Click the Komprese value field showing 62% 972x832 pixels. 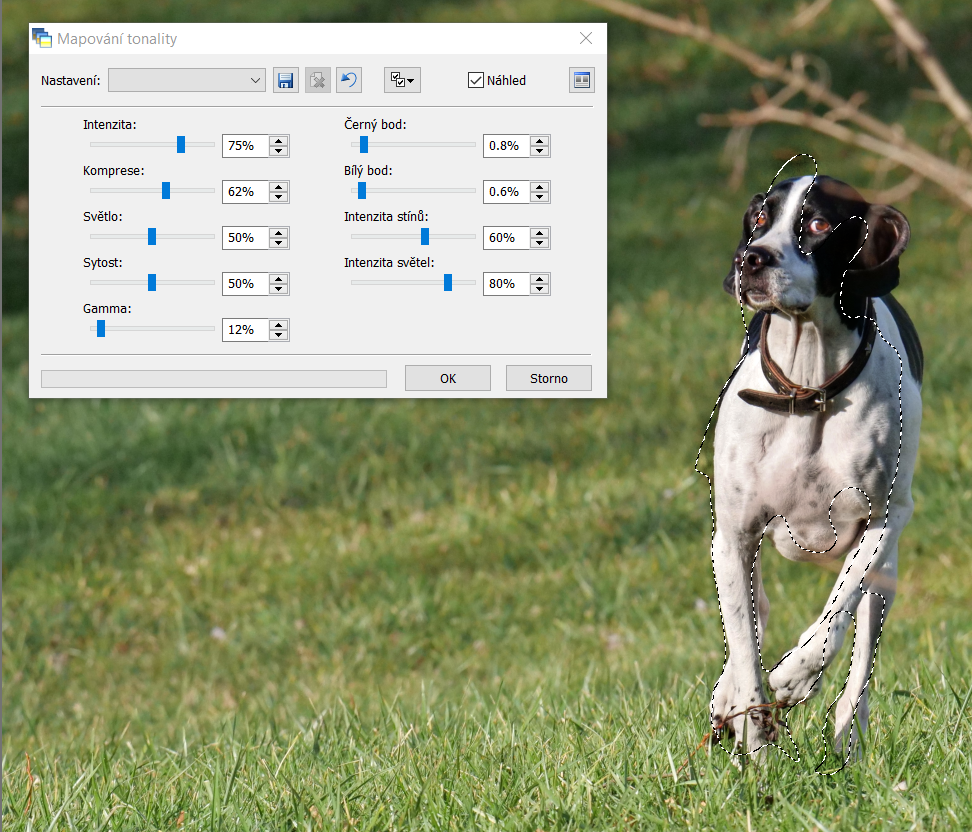click(245, 192)
